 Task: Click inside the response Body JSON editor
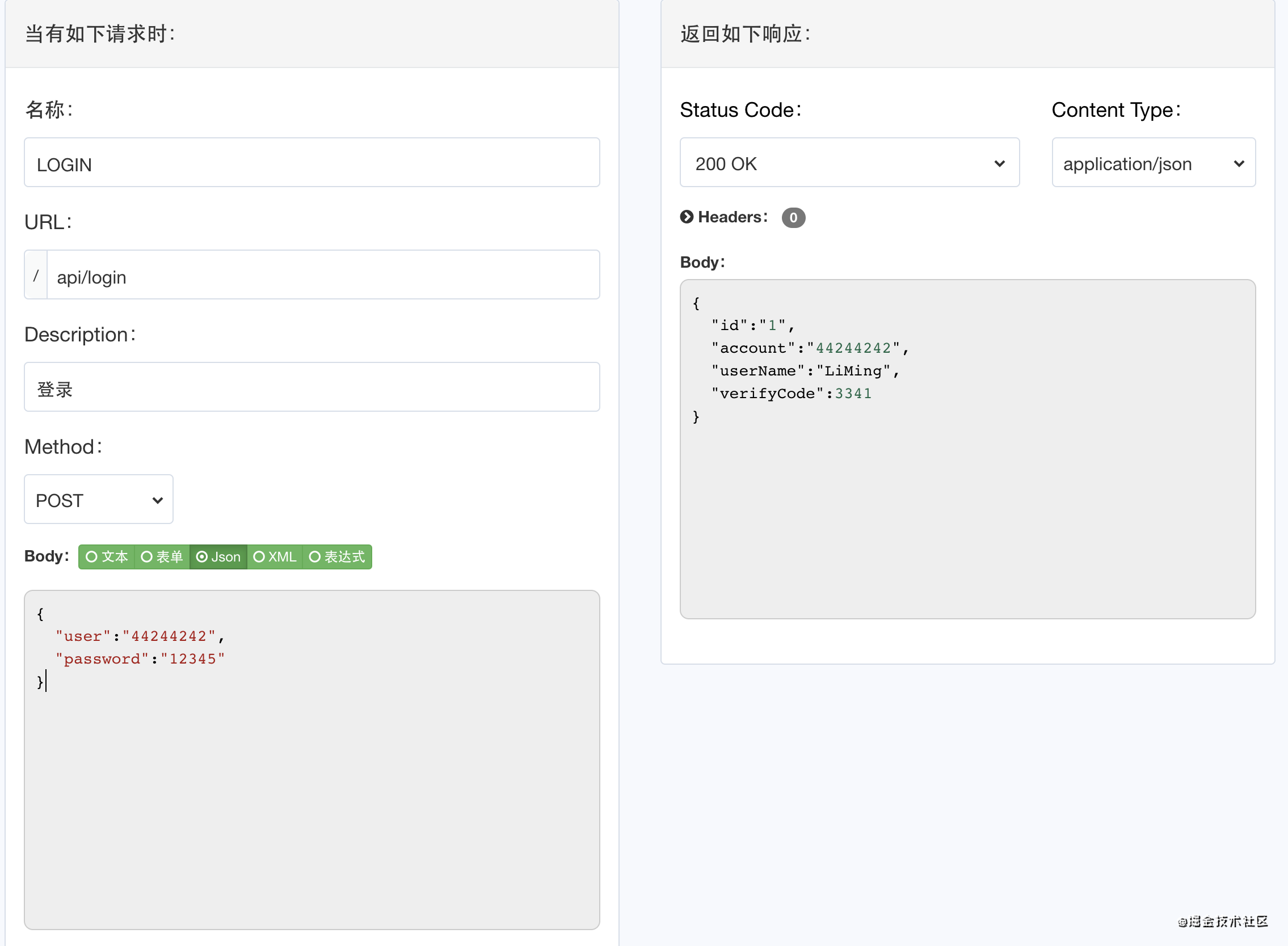[967, 516]
